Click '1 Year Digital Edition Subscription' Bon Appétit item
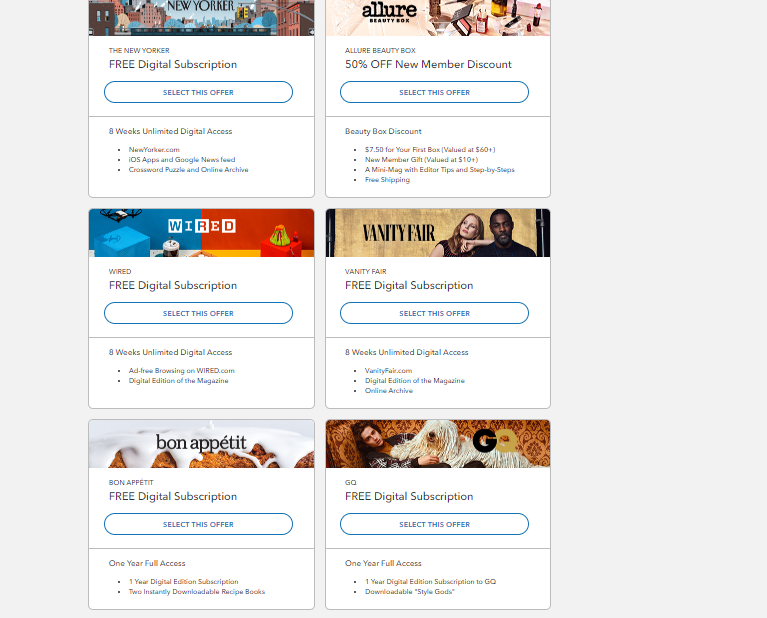The height and width of the screenshot is (618, 767). click(183, 581)
